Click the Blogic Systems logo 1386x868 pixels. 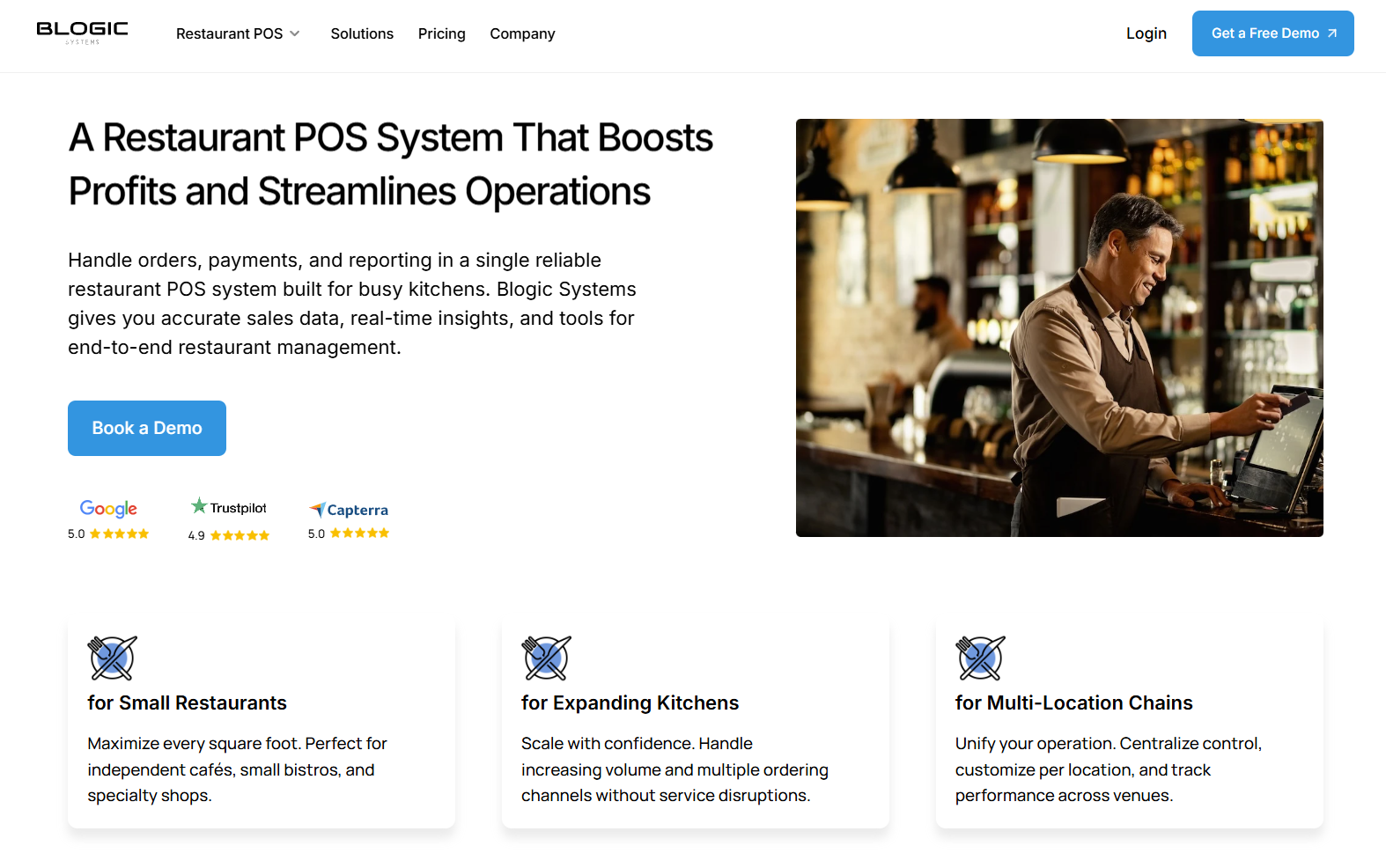(82, 33)
